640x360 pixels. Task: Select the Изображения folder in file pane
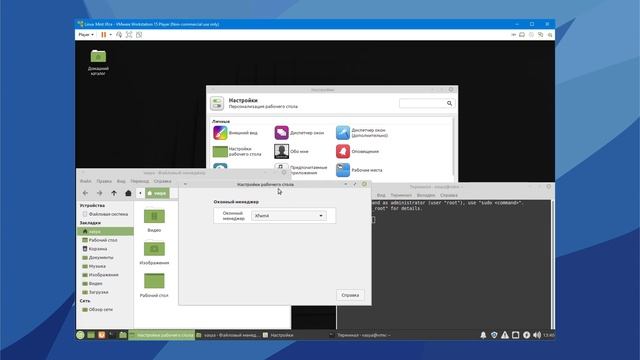coord(154,253)
